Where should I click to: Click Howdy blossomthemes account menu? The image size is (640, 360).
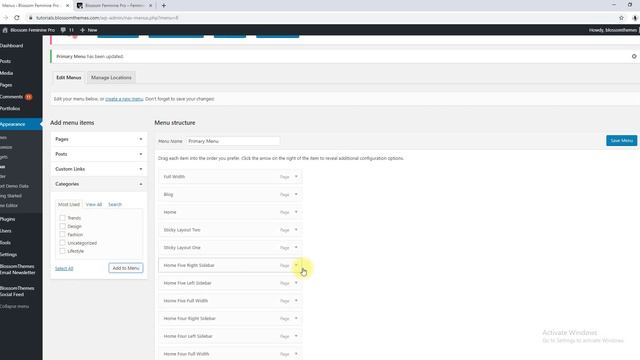pos(613,30)
